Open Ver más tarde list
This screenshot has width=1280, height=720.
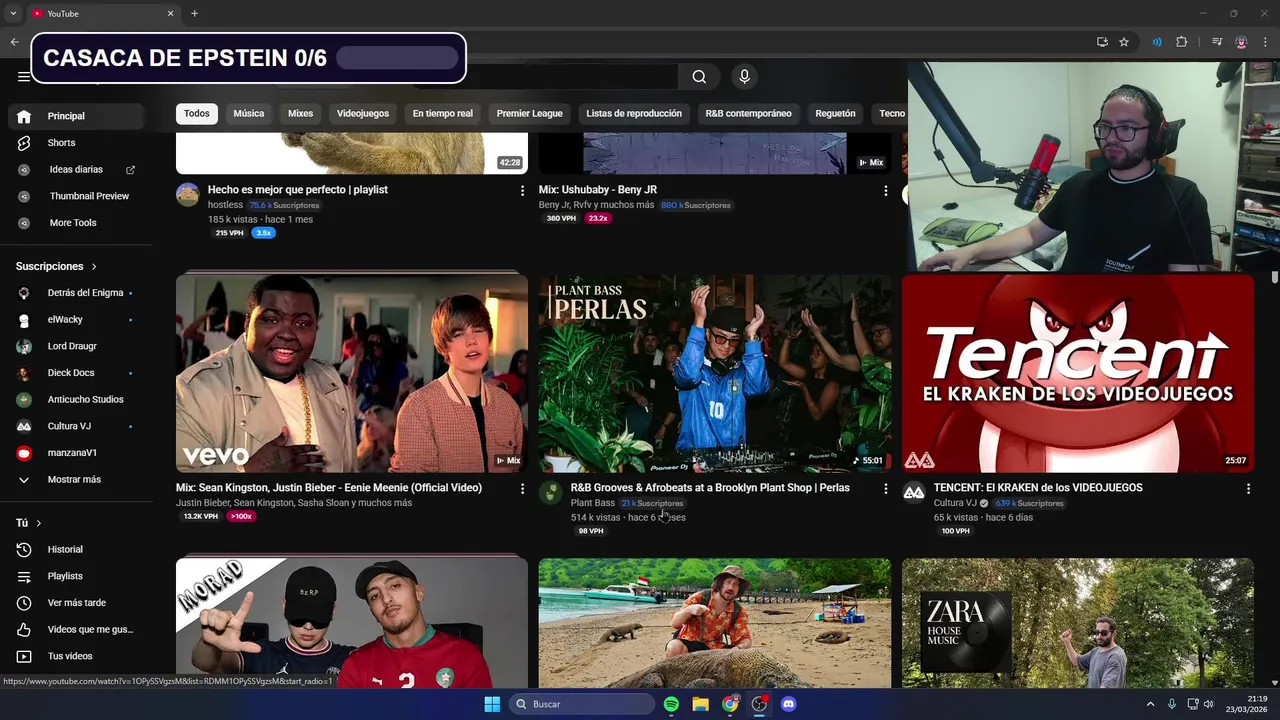pyautogui.click(x=78, y=603)
